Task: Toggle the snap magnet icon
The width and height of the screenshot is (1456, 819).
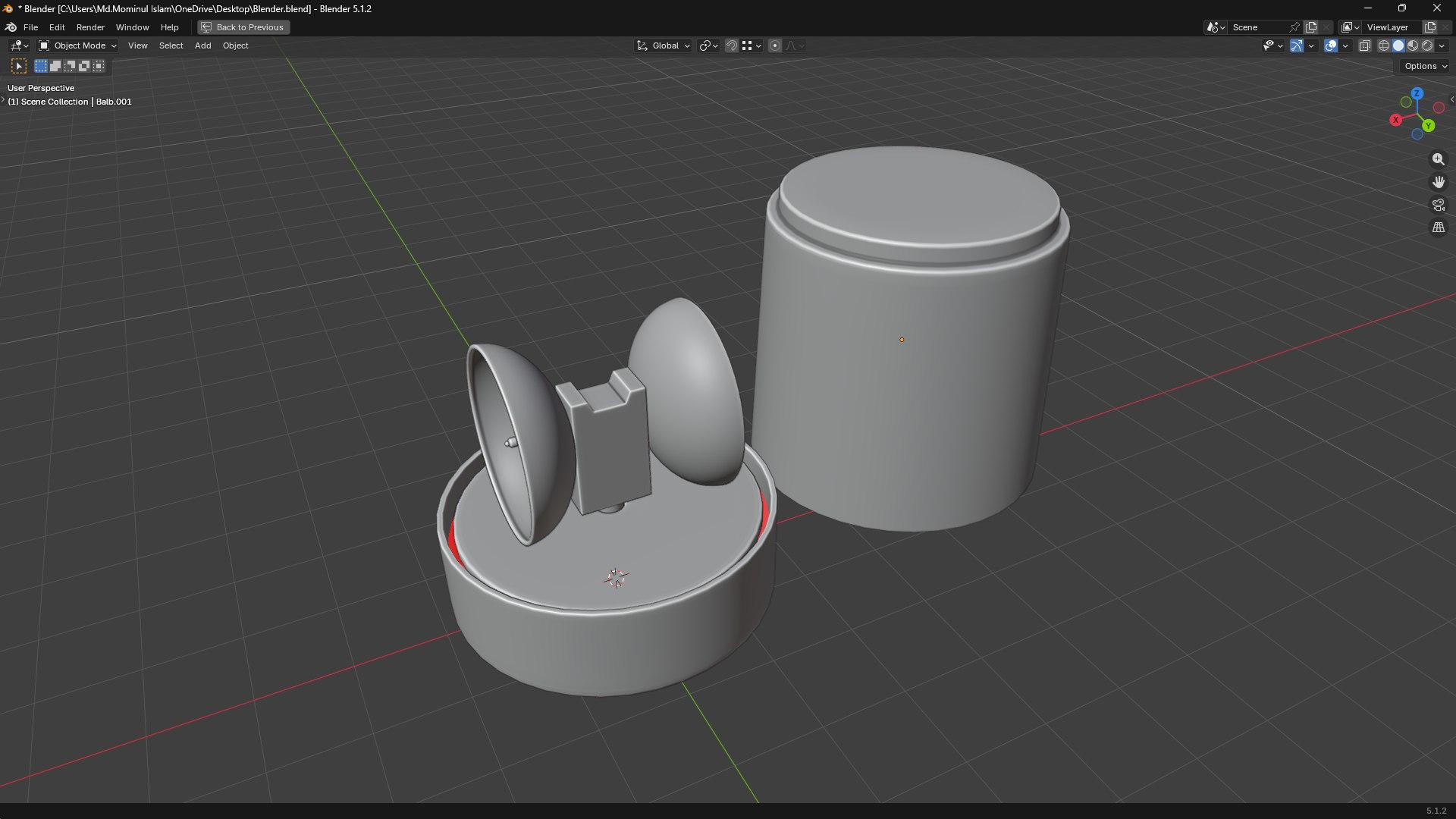Action: pos(732,45)
